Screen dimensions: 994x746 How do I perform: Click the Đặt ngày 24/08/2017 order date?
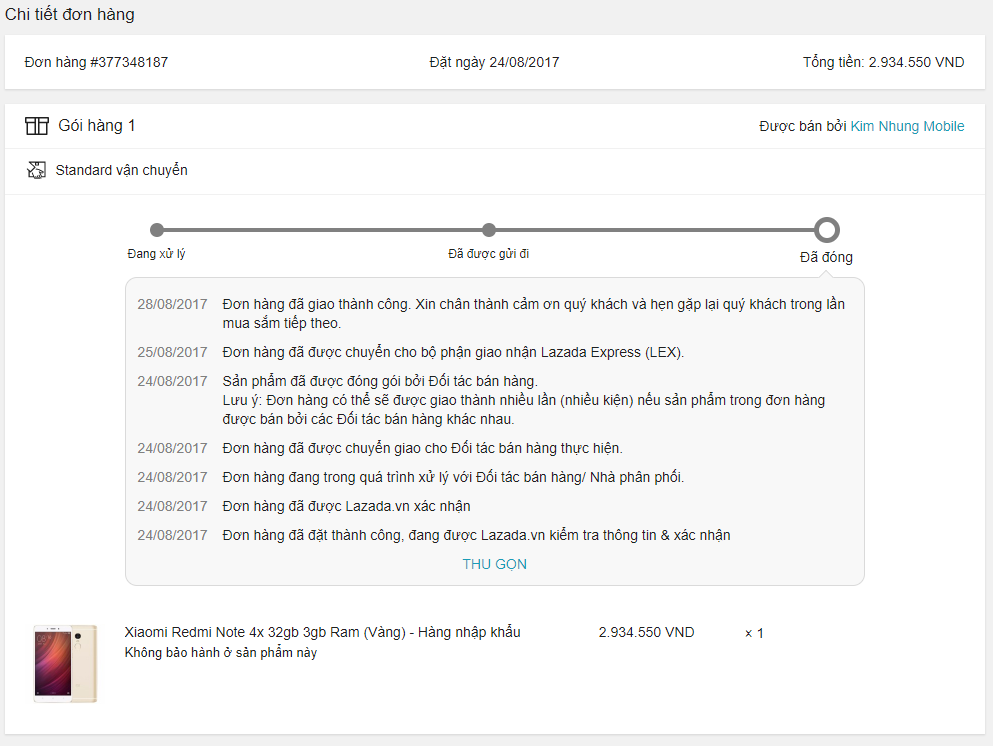tap(494, 62)
